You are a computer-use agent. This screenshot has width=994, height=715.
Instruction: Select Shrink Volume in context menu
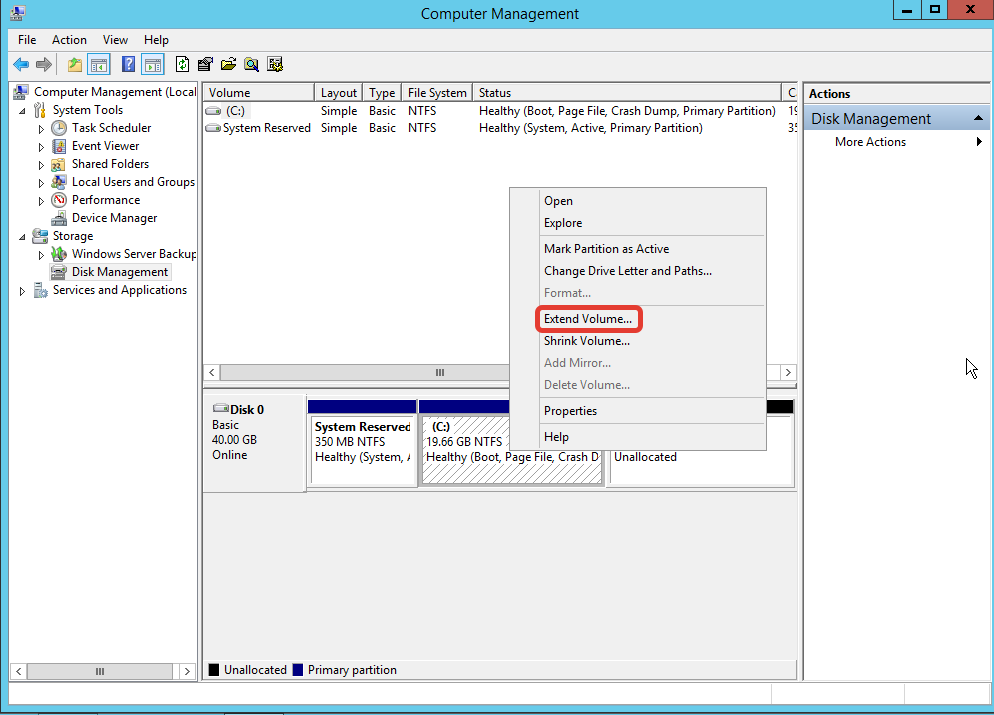[586, 341]
